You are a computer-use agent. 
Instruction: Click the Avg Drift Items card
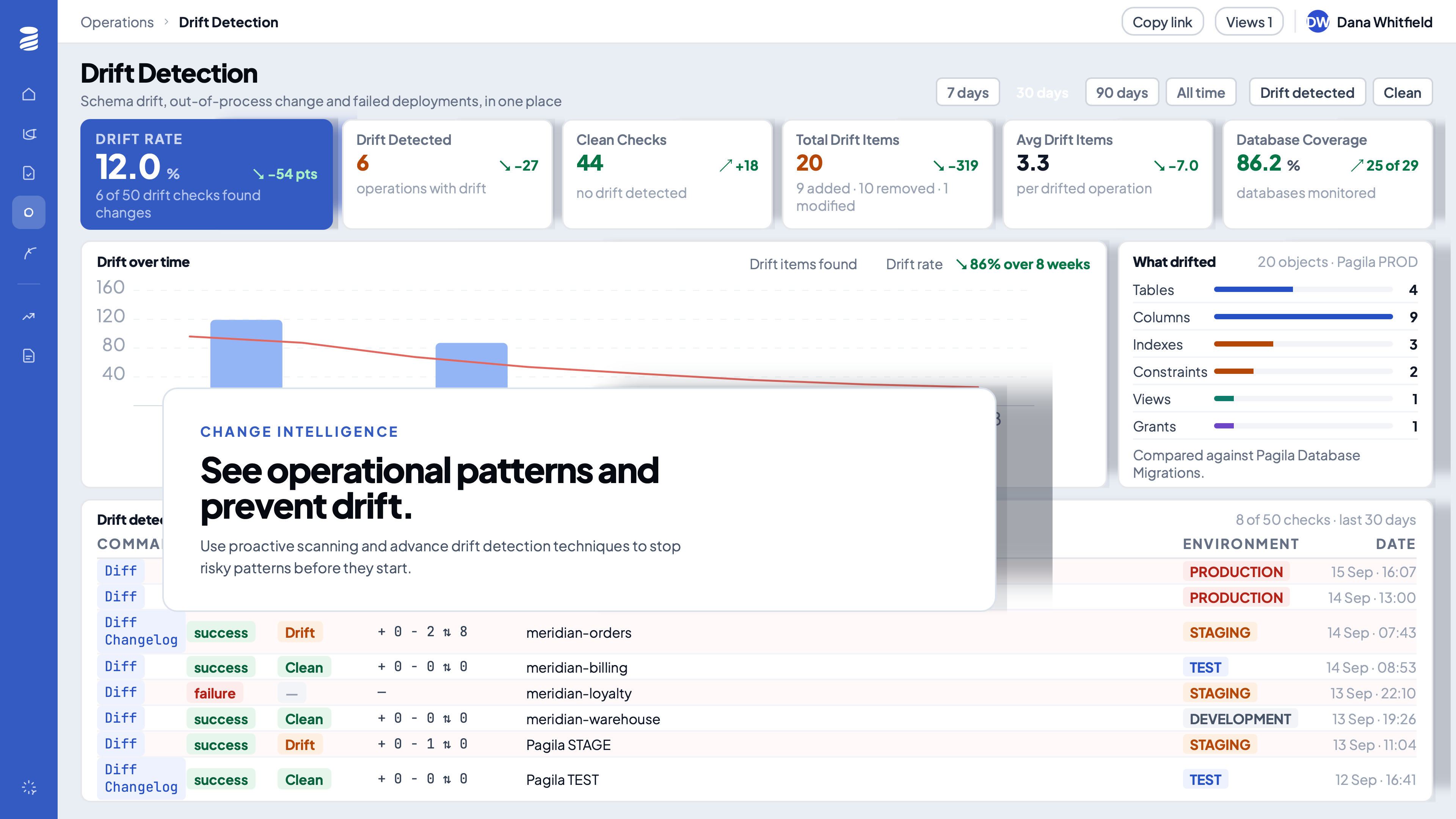coord(1107,174)
